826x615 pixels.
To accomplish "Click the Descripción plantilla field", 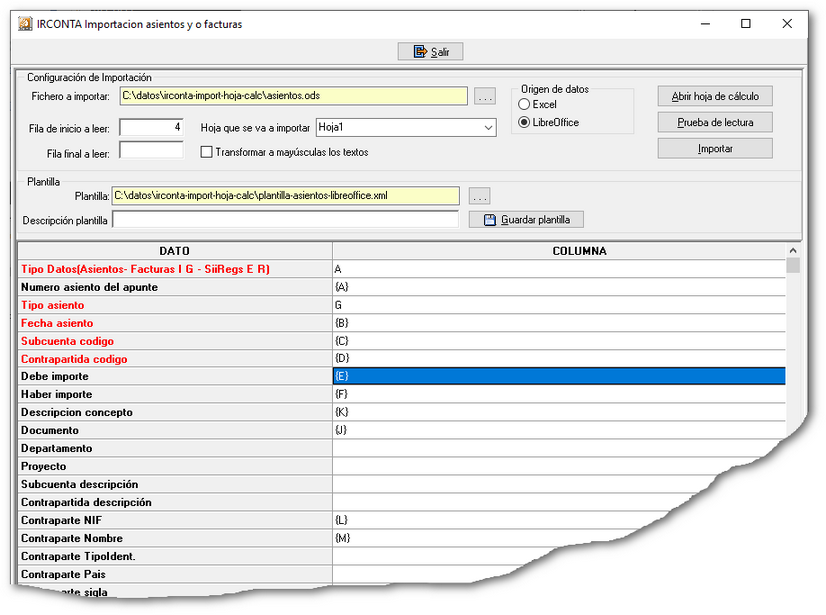I will pos(286,220).
